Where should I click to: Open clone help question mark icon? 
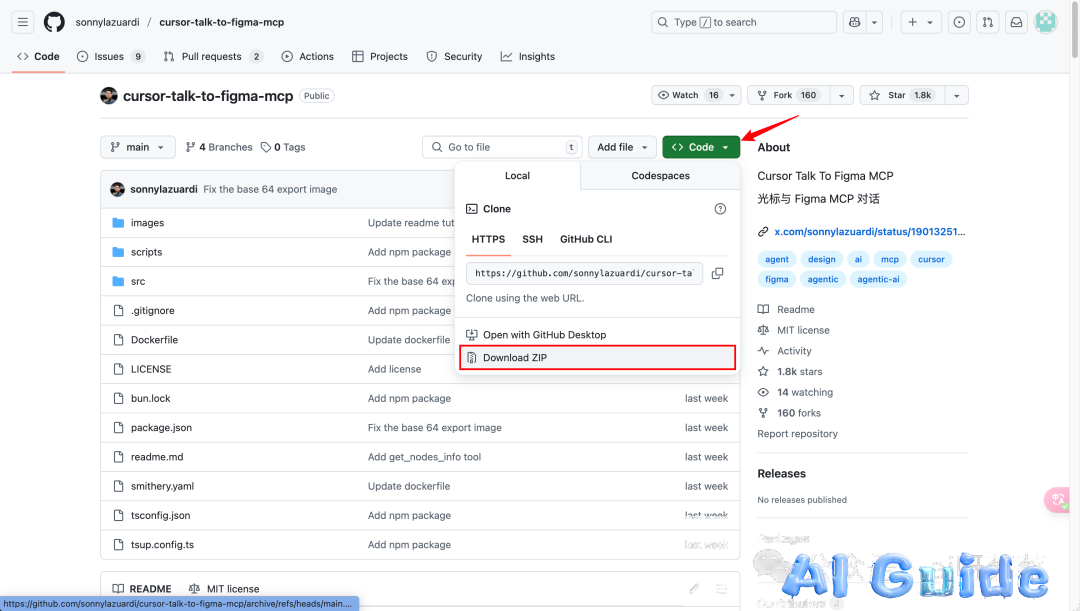click(720, 209)
